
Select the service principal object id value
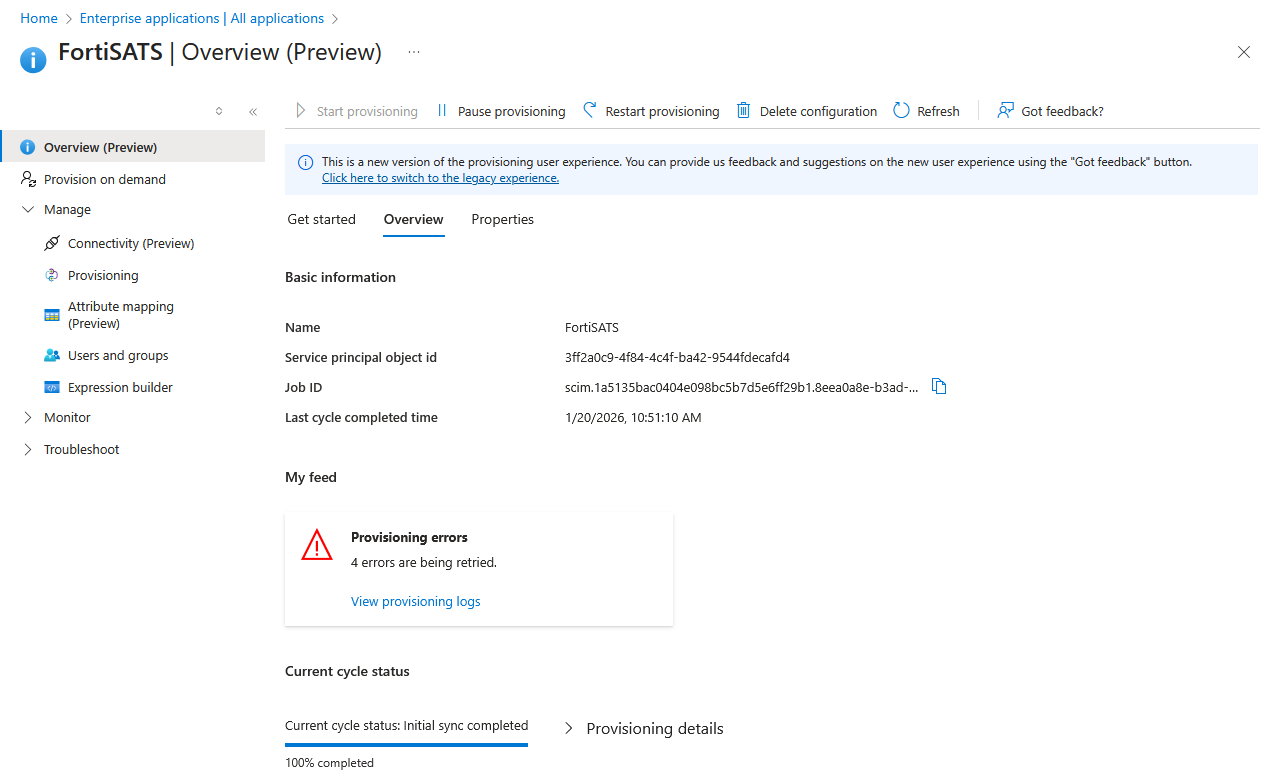(677, 357)
